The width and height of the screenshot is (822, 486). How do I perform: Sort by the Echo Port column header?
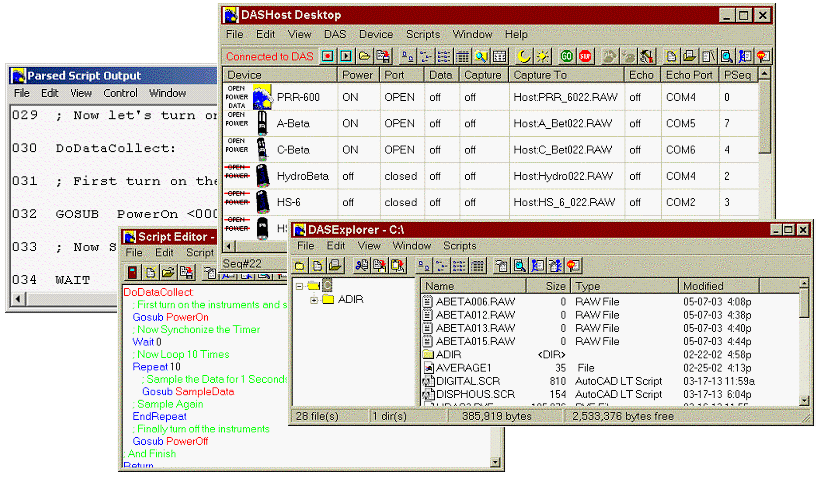(689, 75)
